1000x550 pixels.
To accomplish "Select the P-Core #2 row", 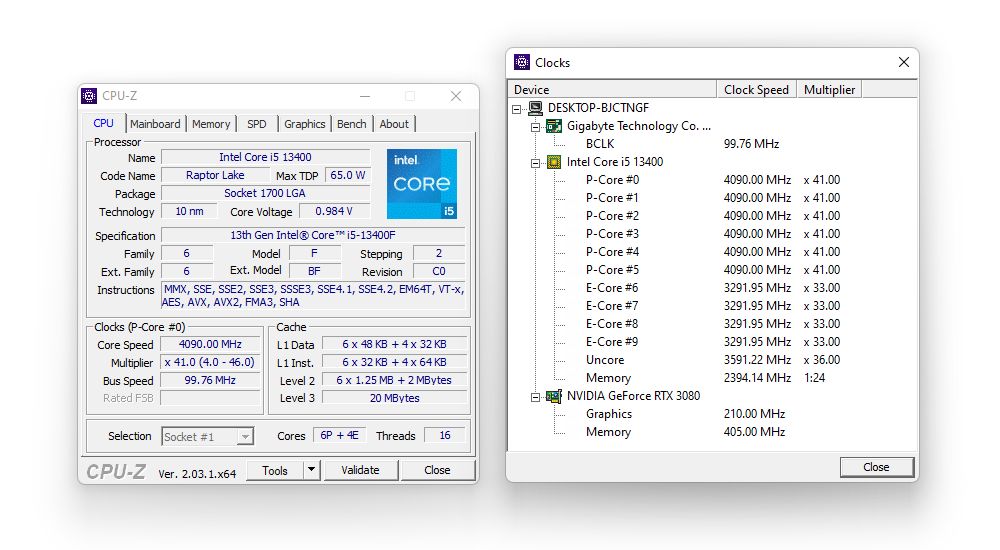I will click(x=713, y=216).
